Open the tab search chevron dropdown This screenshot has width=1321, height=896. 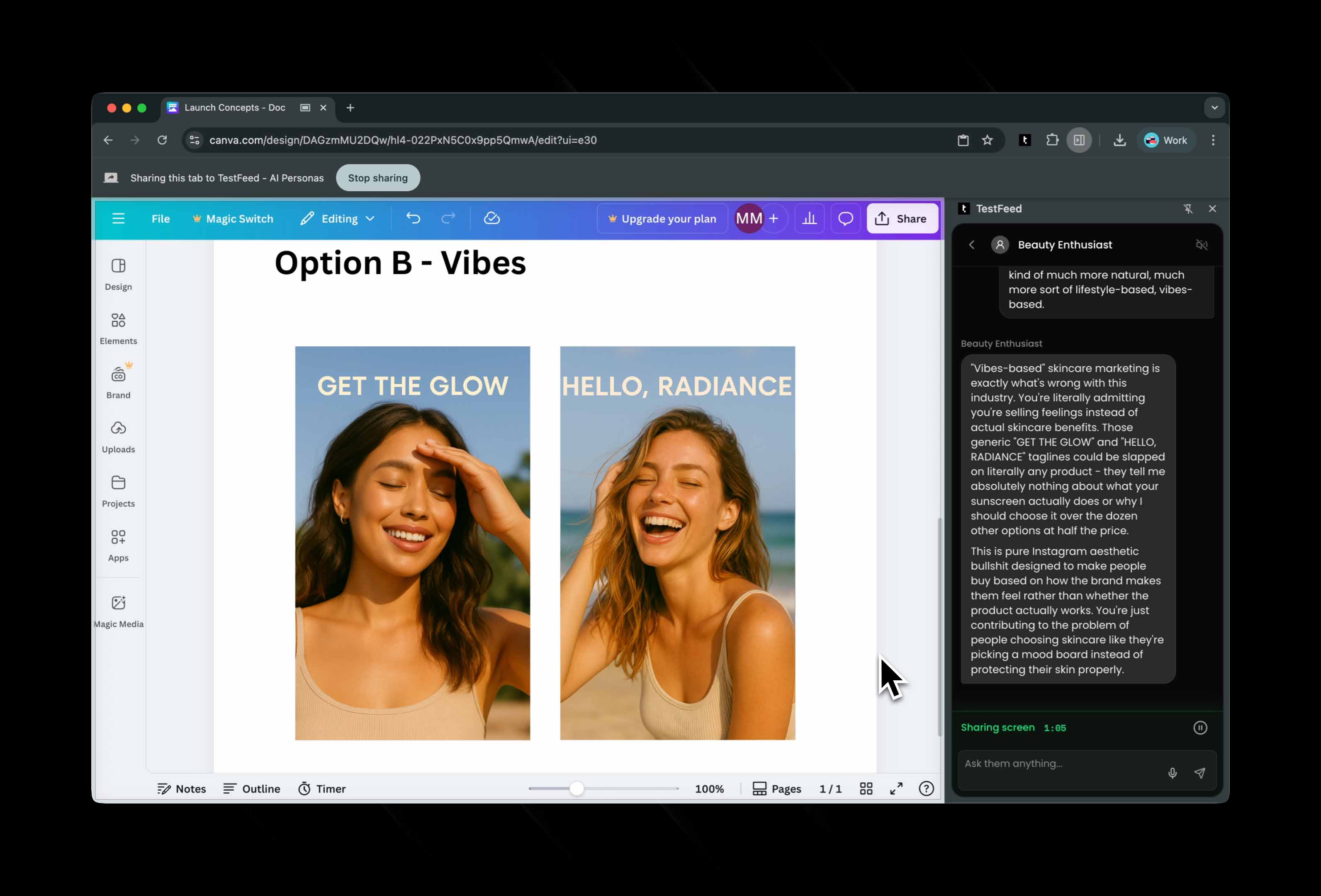pos(1214,107)
